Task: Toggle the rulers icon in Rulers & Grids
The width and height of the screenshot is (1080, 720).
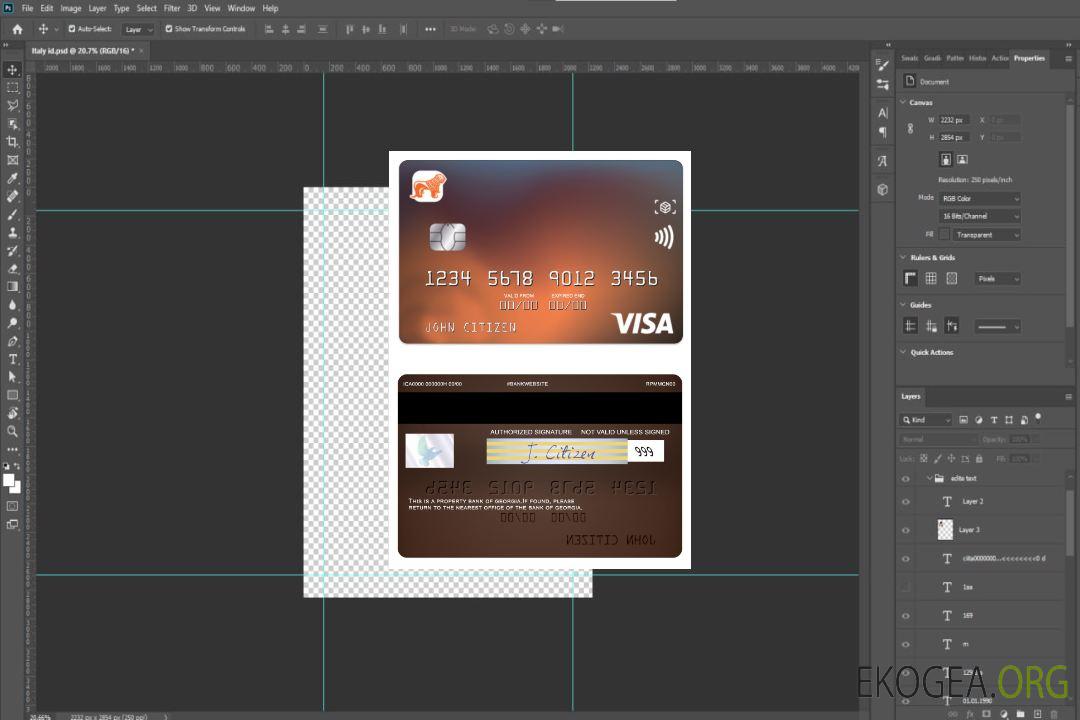Action: (911, 278)
